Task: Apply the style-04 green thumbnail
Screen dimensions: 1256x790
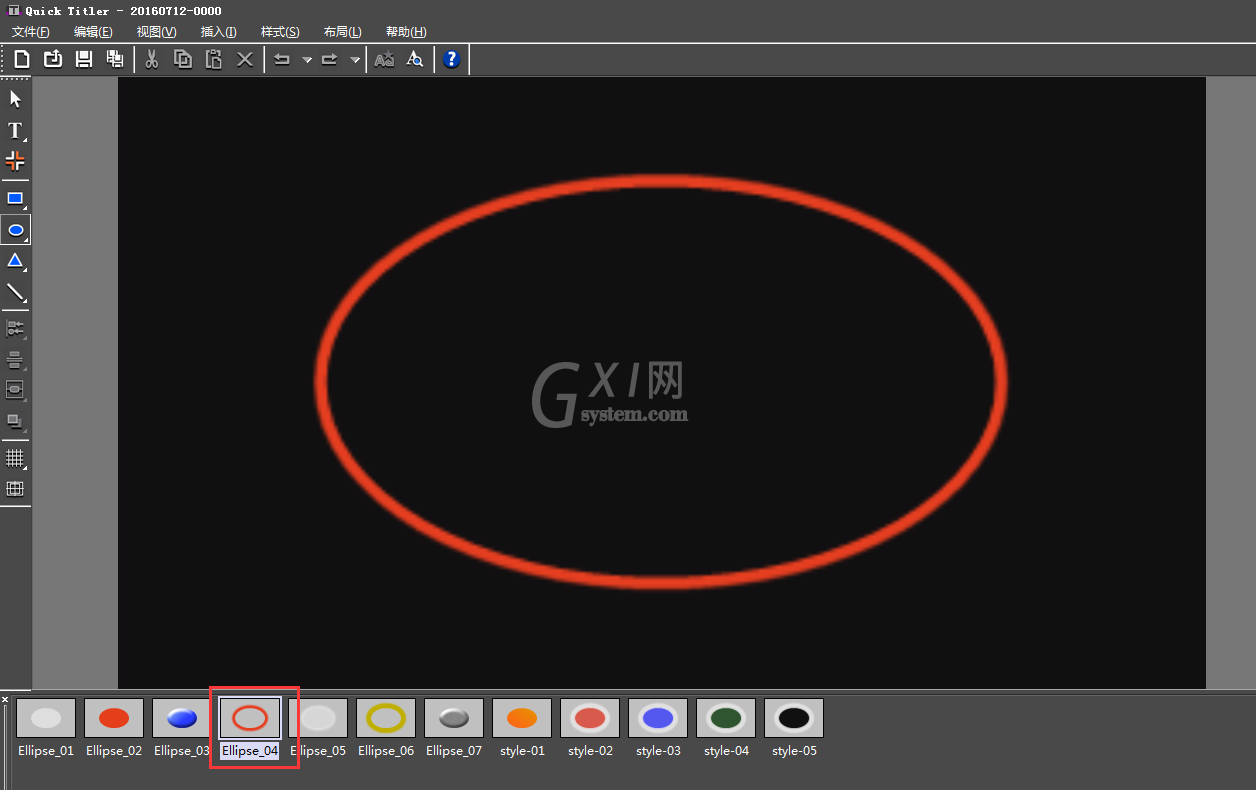Action: pyautogui.click(x=726, y=718)
